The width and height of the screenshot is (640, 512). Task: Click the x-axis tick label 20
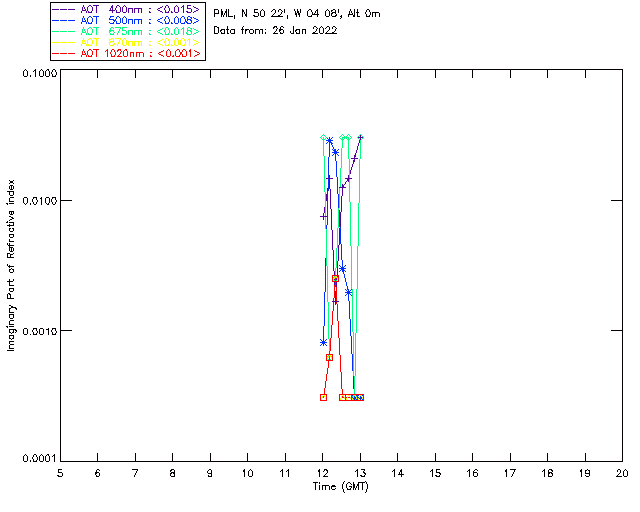point(622,473)
